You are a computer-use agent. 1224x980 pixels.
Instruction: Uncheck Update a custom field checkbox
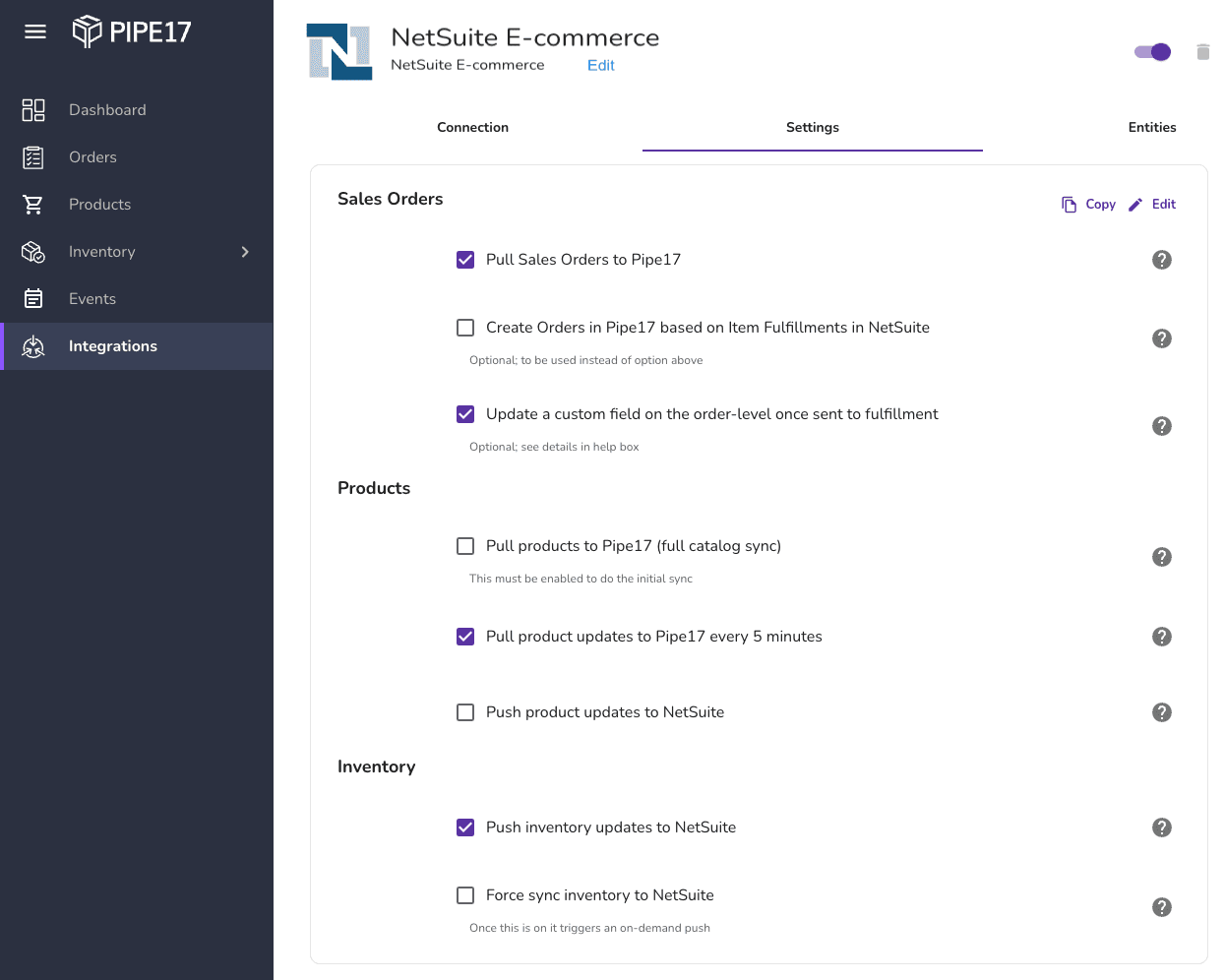click(465, 414)
